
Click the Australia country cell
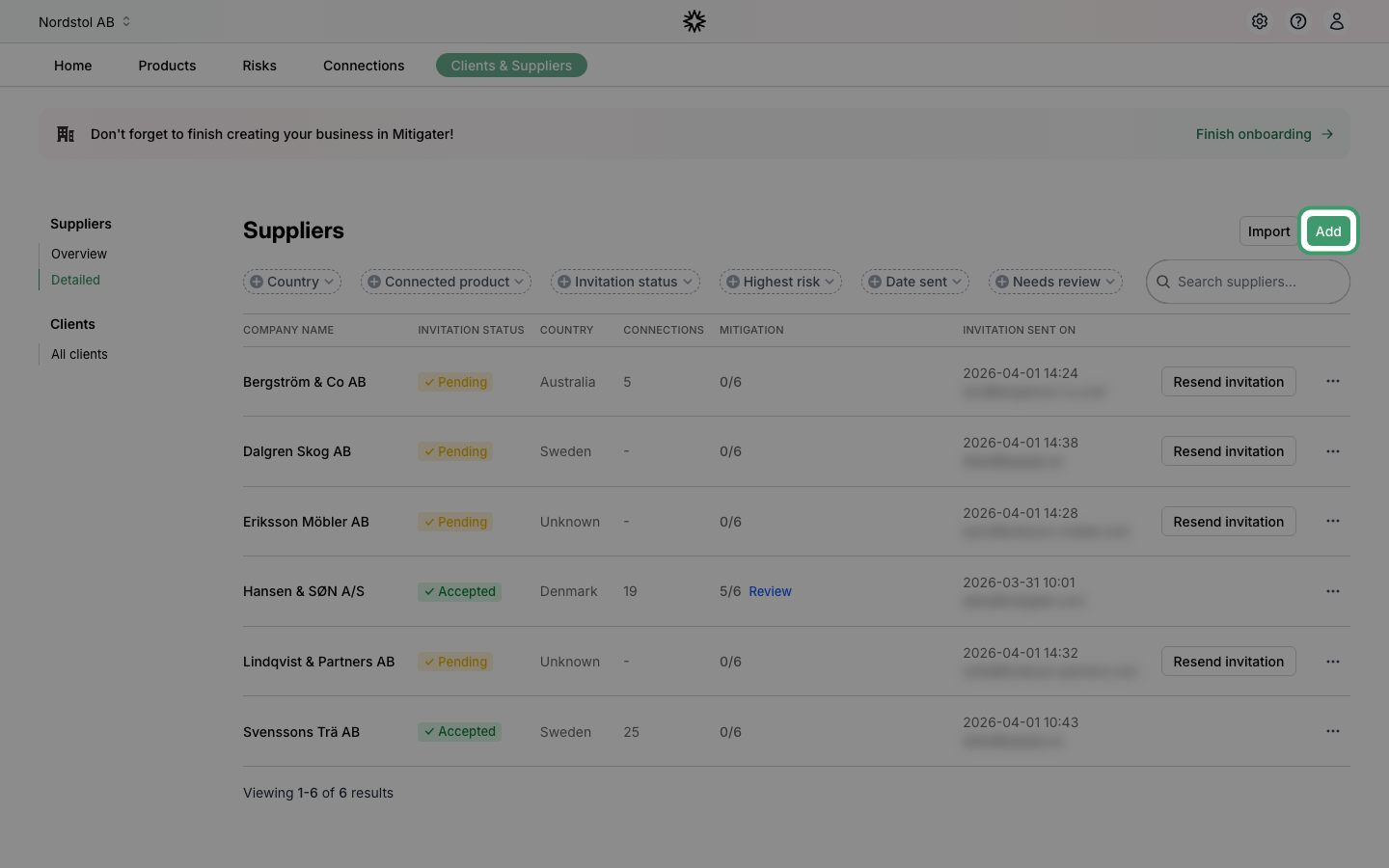coord(567,382)
